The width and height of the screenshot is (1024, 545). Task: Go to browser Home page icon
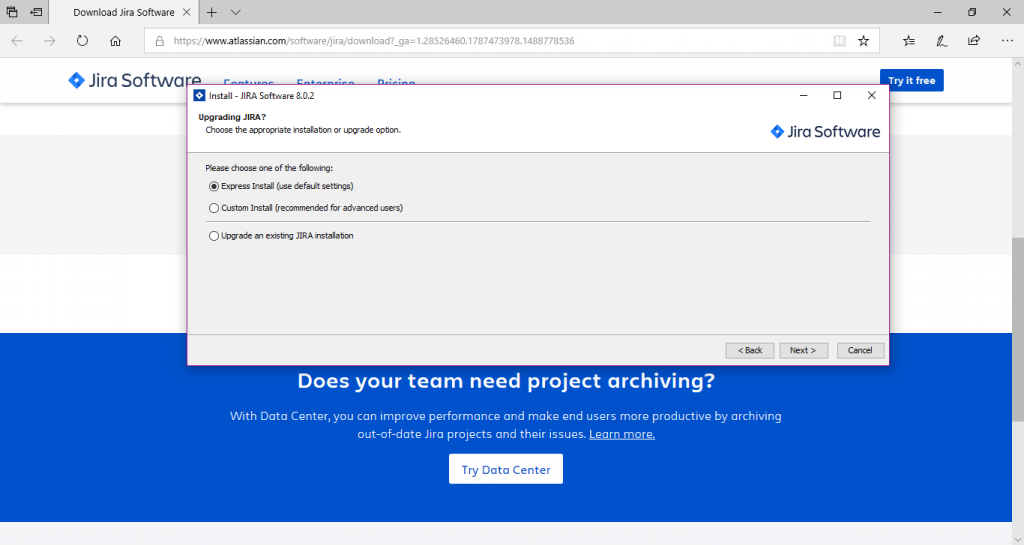(x=115, y=40)
